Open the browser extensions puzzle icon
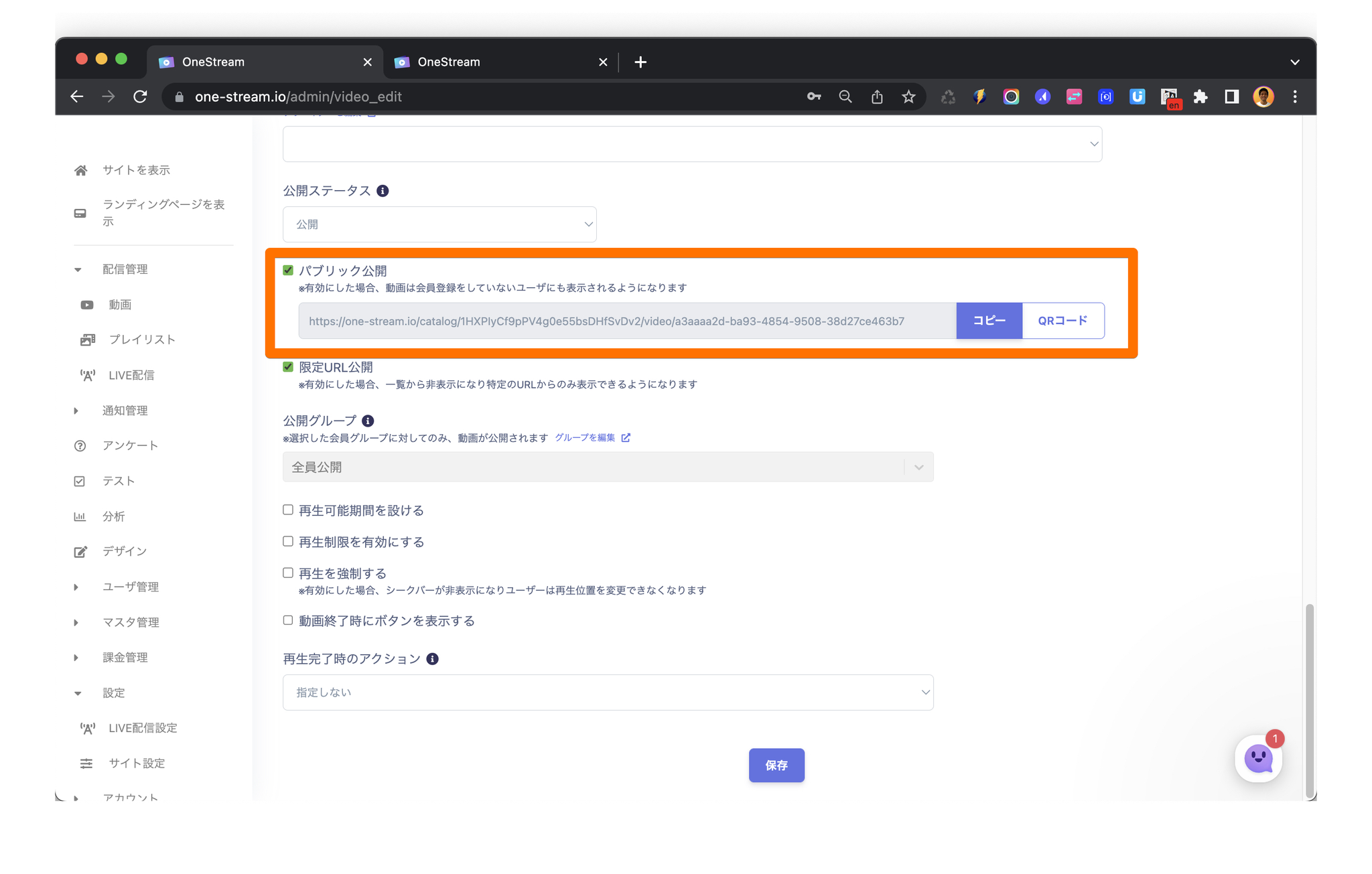Viewport: 1372px width, 874px height. 1200,97
